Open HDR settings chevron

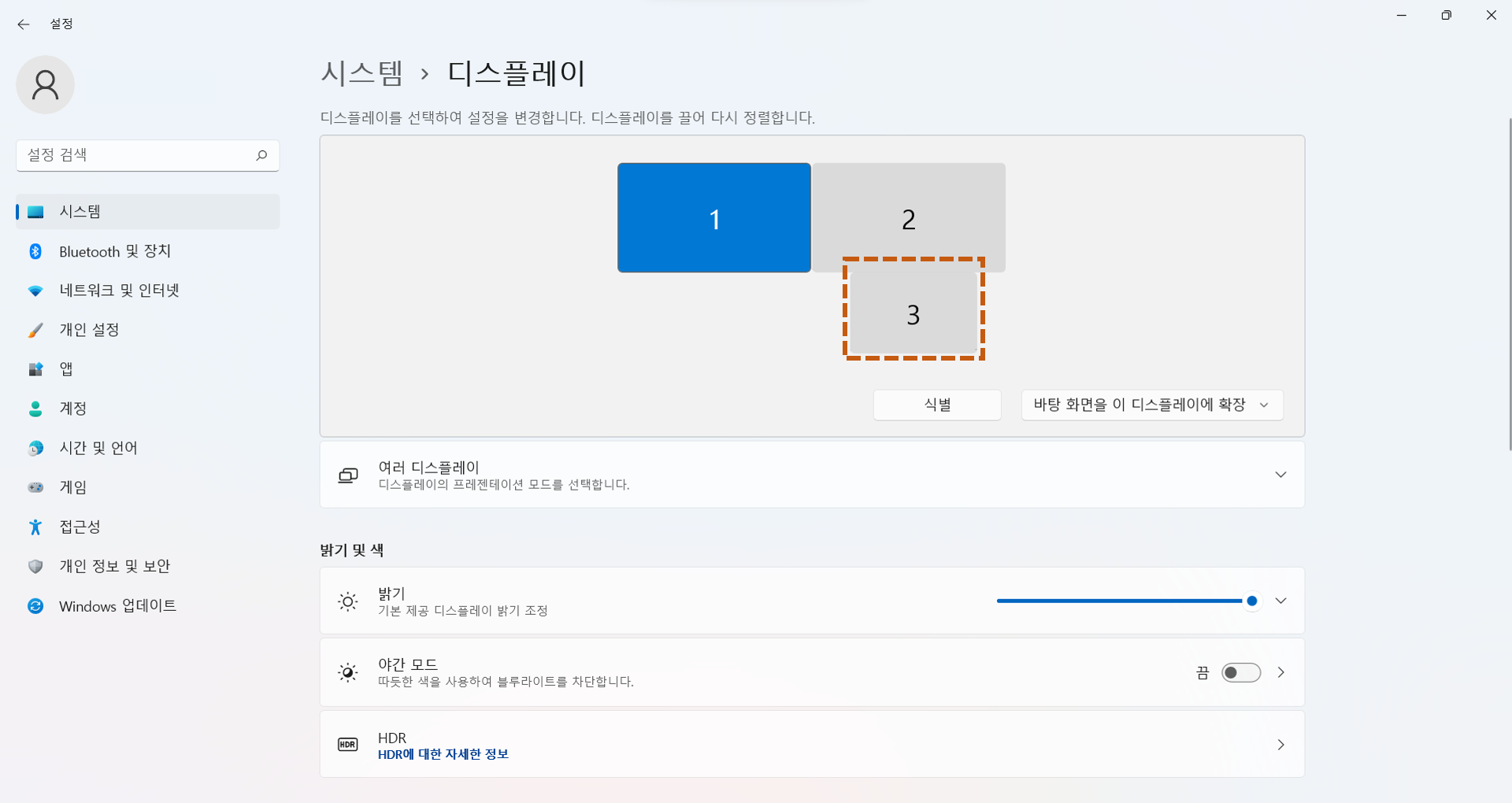1281,745
